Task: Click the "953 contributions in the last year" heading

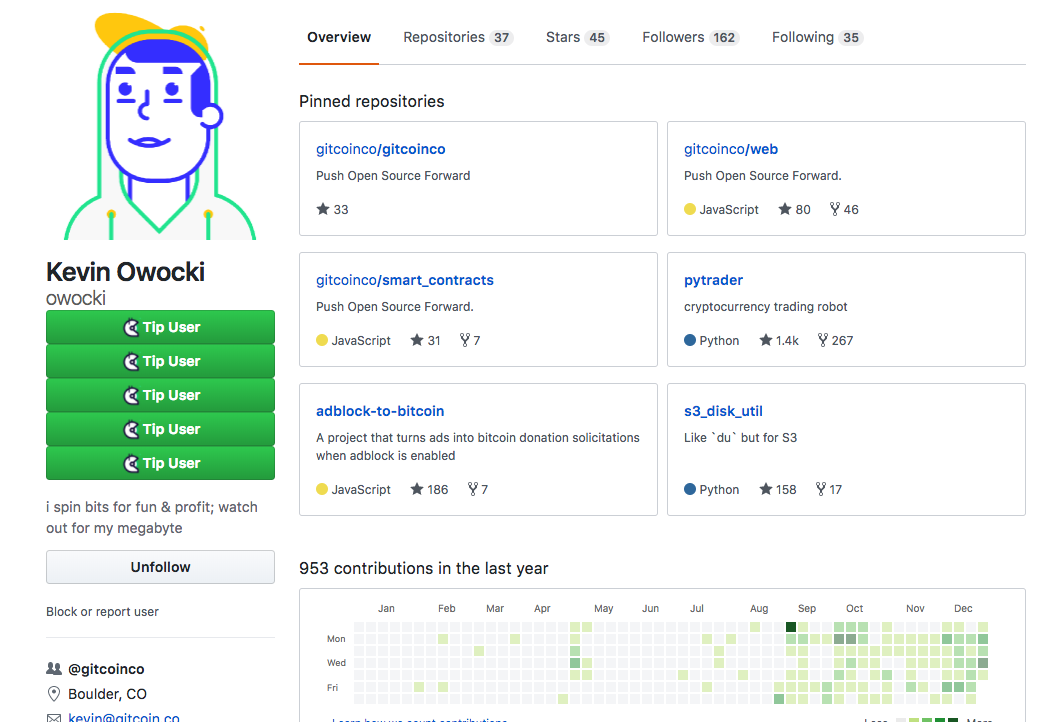Action: pyautogui.click(x=423, y=568)
